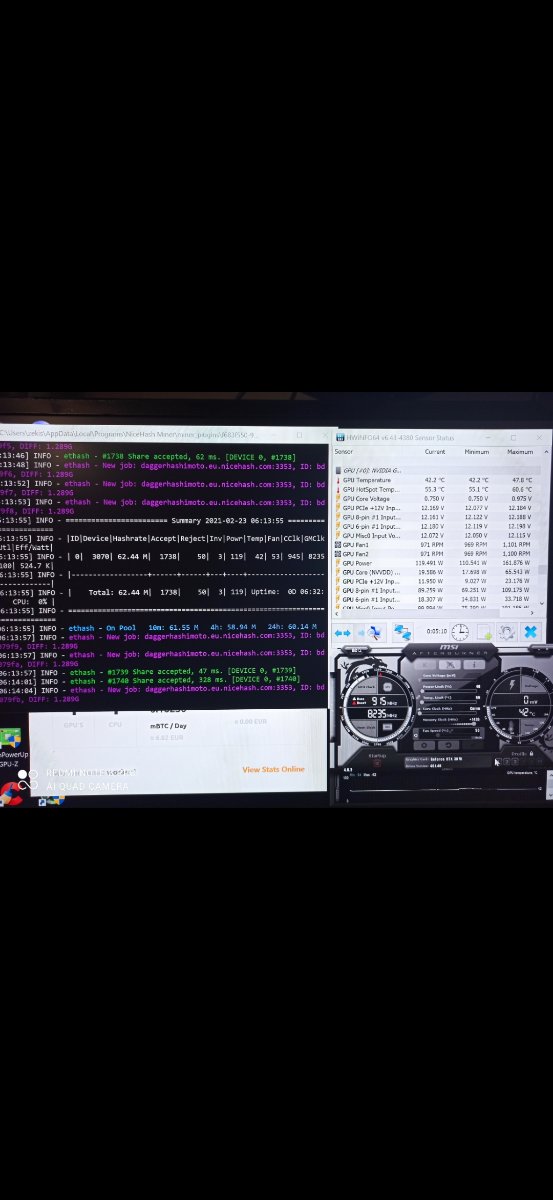Click the HWiNFO horizontal scrollbar left arrow
553x1200 pixels.
(x=336, y=612)
